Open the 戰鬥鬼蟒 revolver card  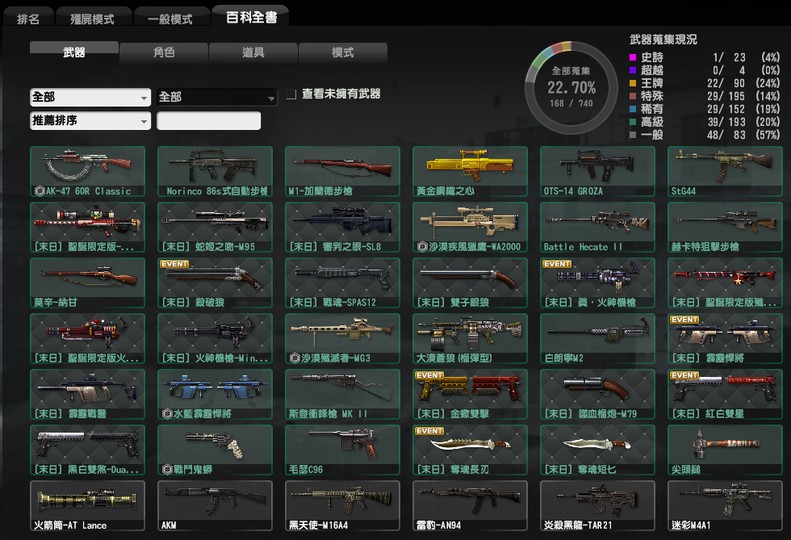tap(215, 450)
